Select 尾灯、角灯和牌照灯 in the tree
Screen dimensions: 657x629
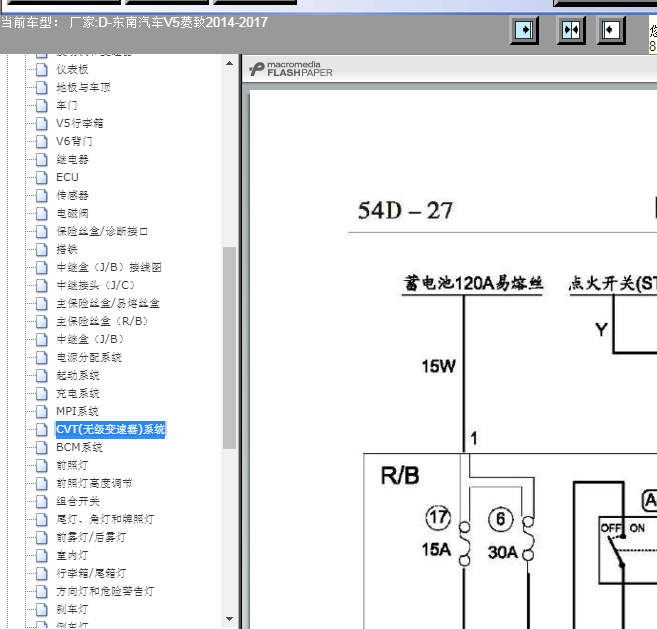coord(105,520)
